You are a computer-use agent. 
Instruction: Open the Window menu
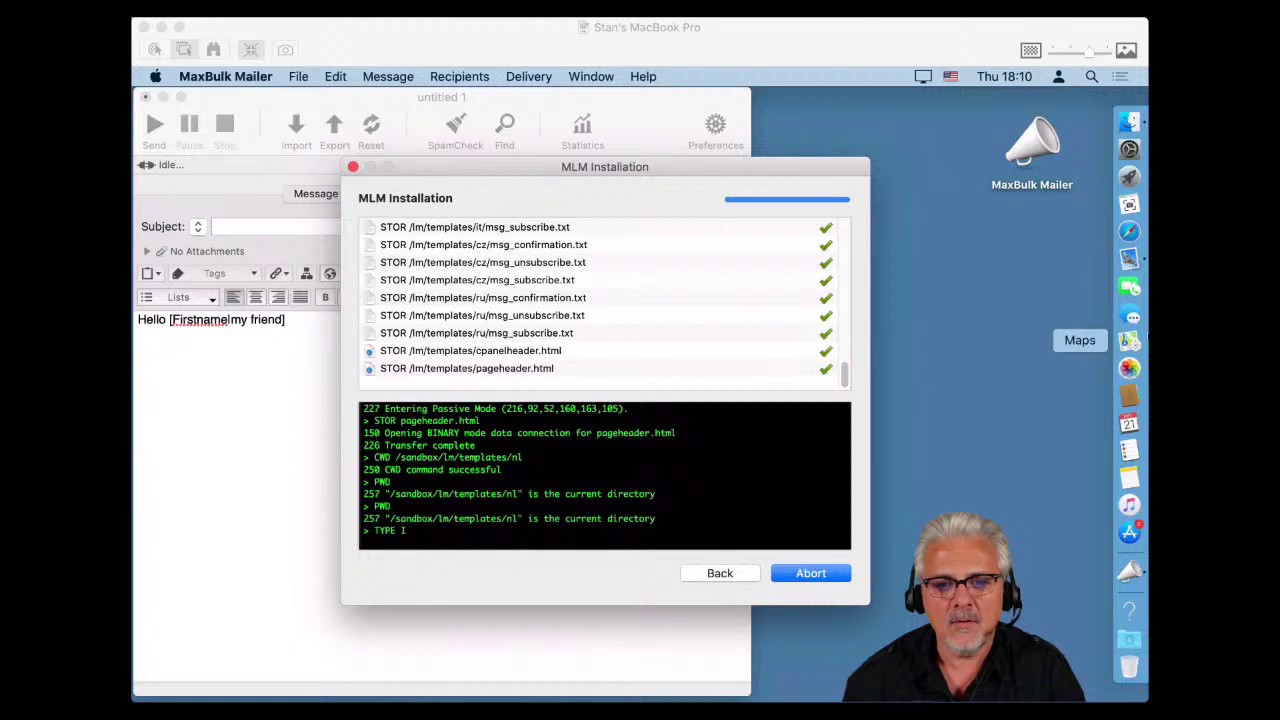pos(591,76)
